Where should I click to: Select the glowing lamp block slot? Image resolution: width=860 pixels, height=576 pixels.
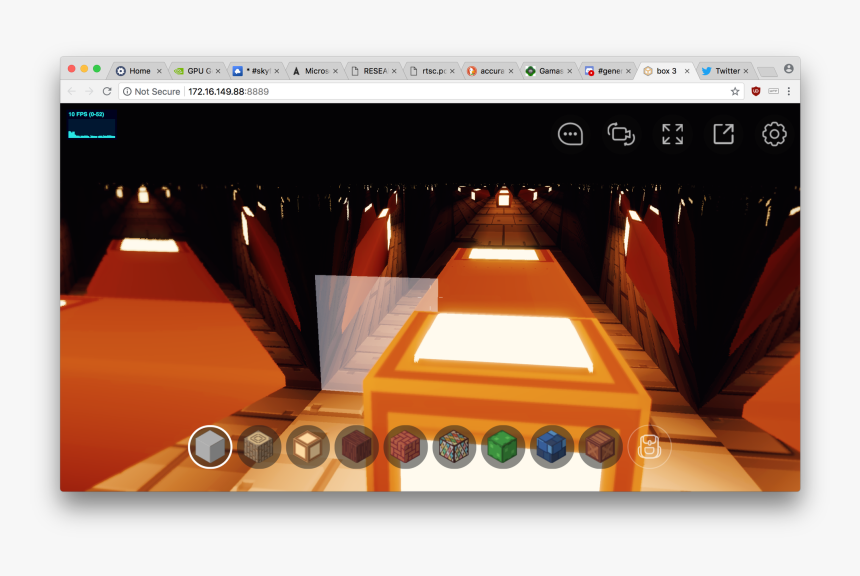308,447
